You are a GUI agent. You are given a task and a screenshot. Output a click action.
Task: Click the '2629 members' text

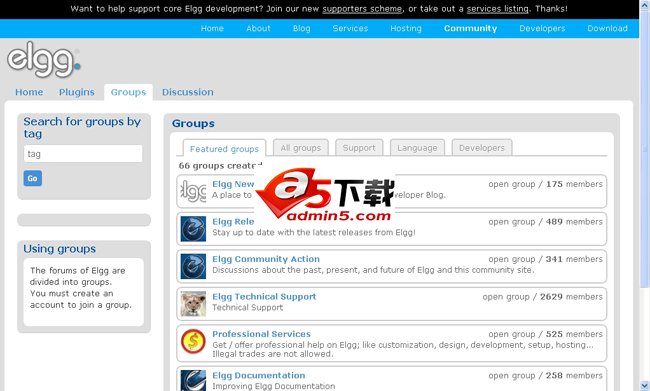pos(571,297)
